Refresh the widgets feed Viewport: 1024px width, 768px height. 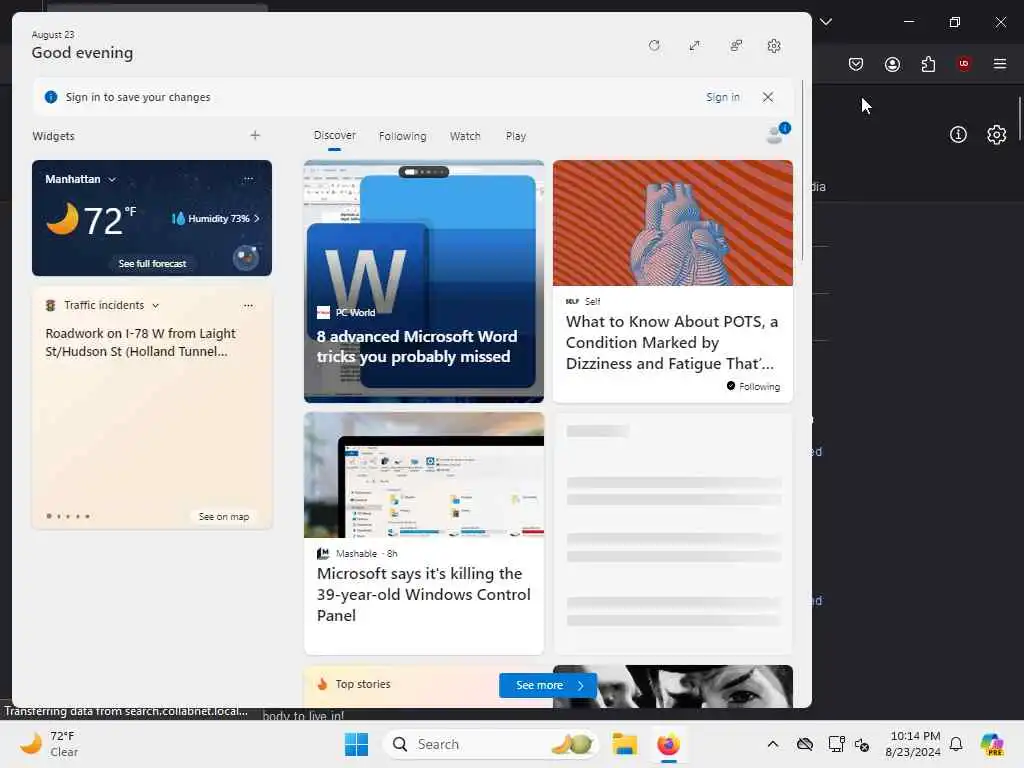pyautogui.click(x=654, y=46)
